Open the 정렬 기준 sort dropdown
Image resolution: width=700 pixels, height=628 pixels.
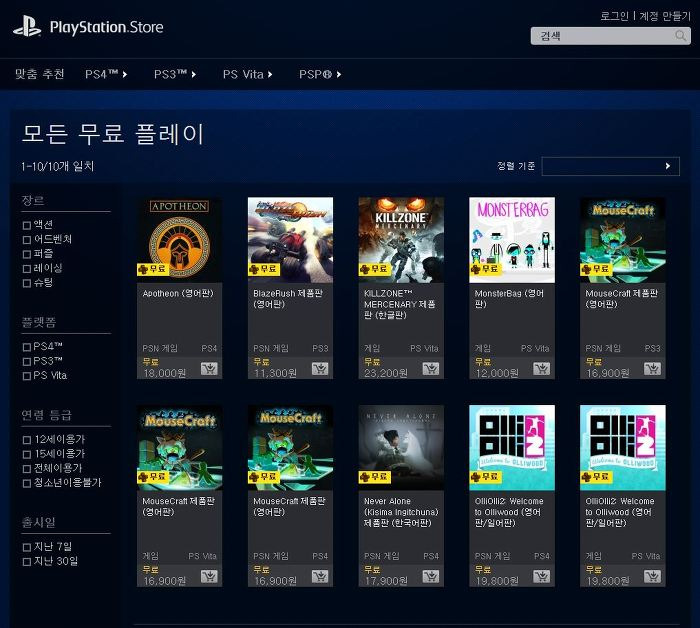[610, 166]
